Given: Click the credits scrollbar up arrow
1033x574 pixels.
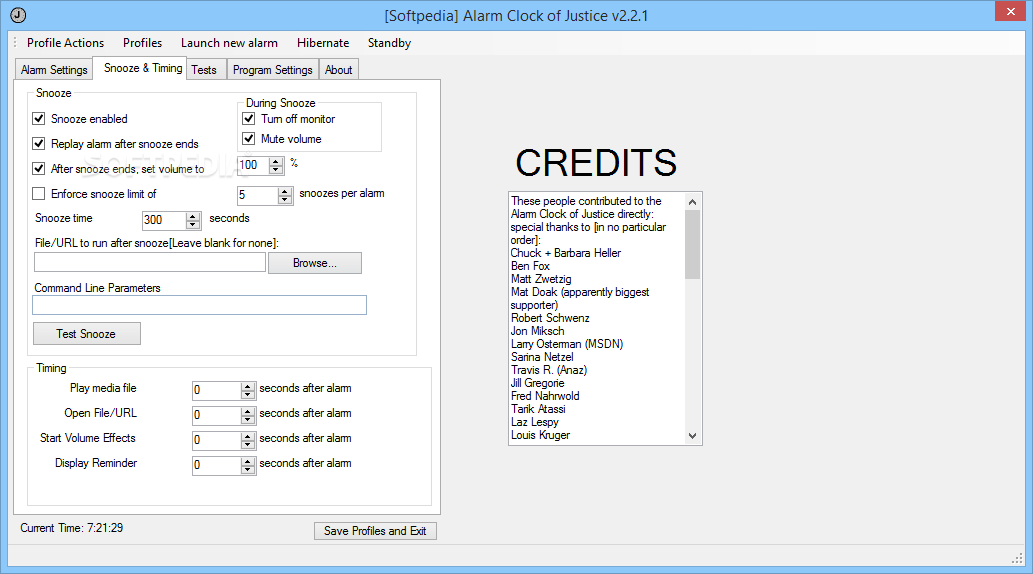Looking at the screenshot, I should point(692,202).
